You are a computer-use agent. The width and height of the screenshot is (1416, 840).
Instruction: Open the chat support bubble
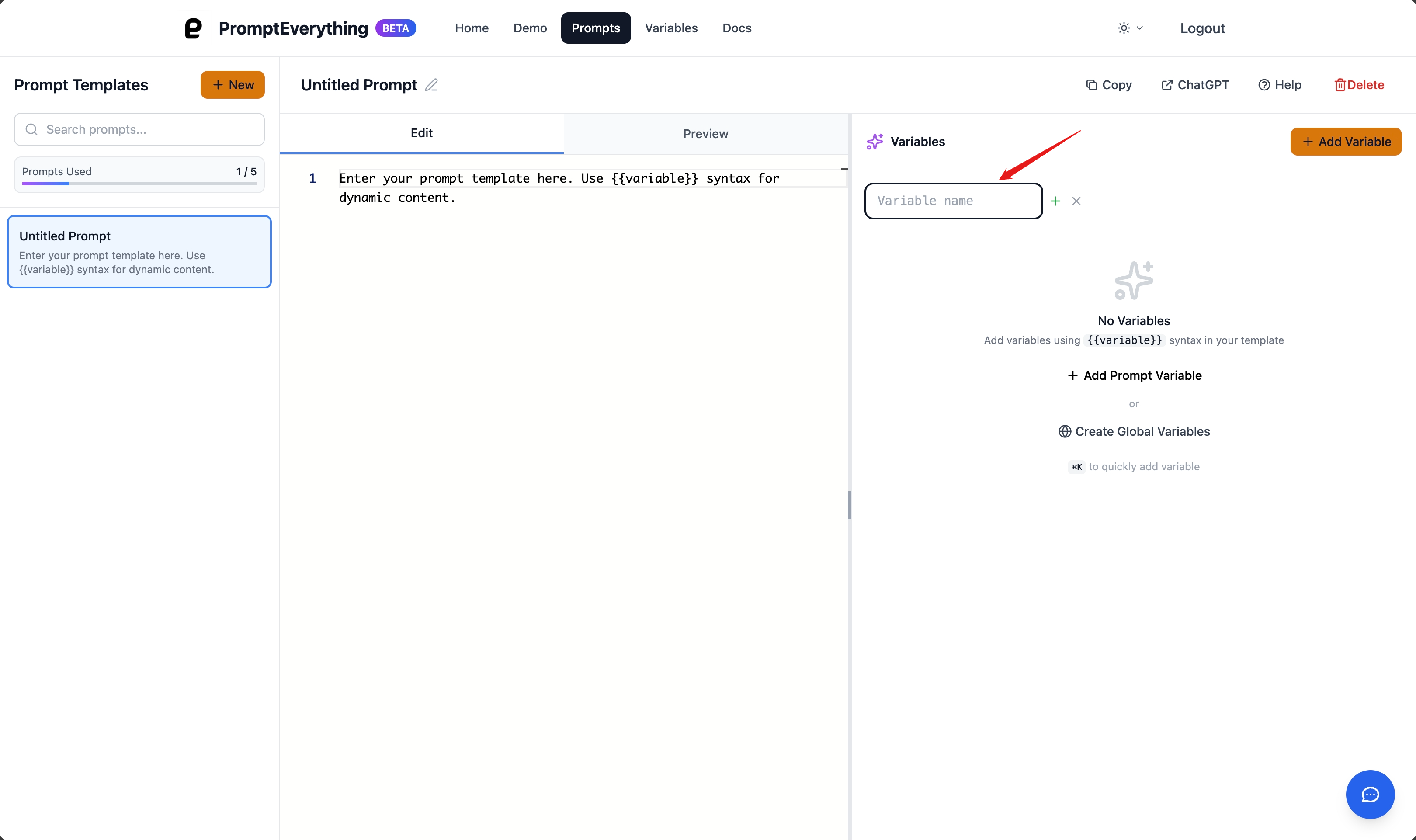[x=1370, y=794]
